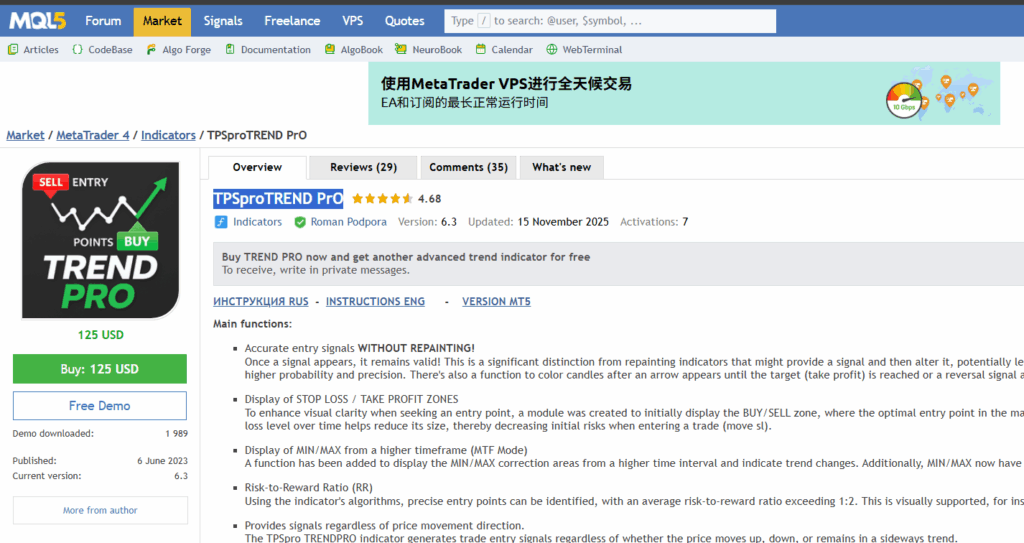1024x543 pixels.
Task: Click the MetaTrader 4 breadcrumb link
Action: pos(93,135)
